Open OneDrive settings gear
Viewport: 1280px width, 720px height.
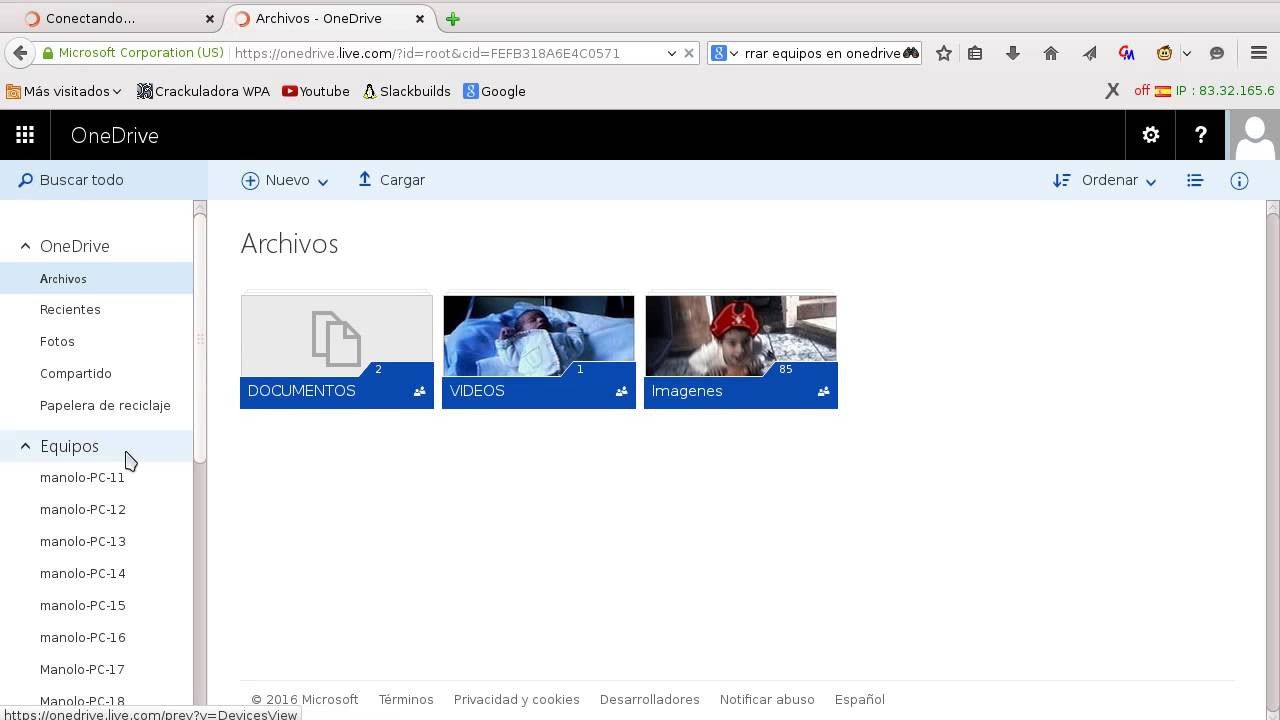click(1151, 135)
